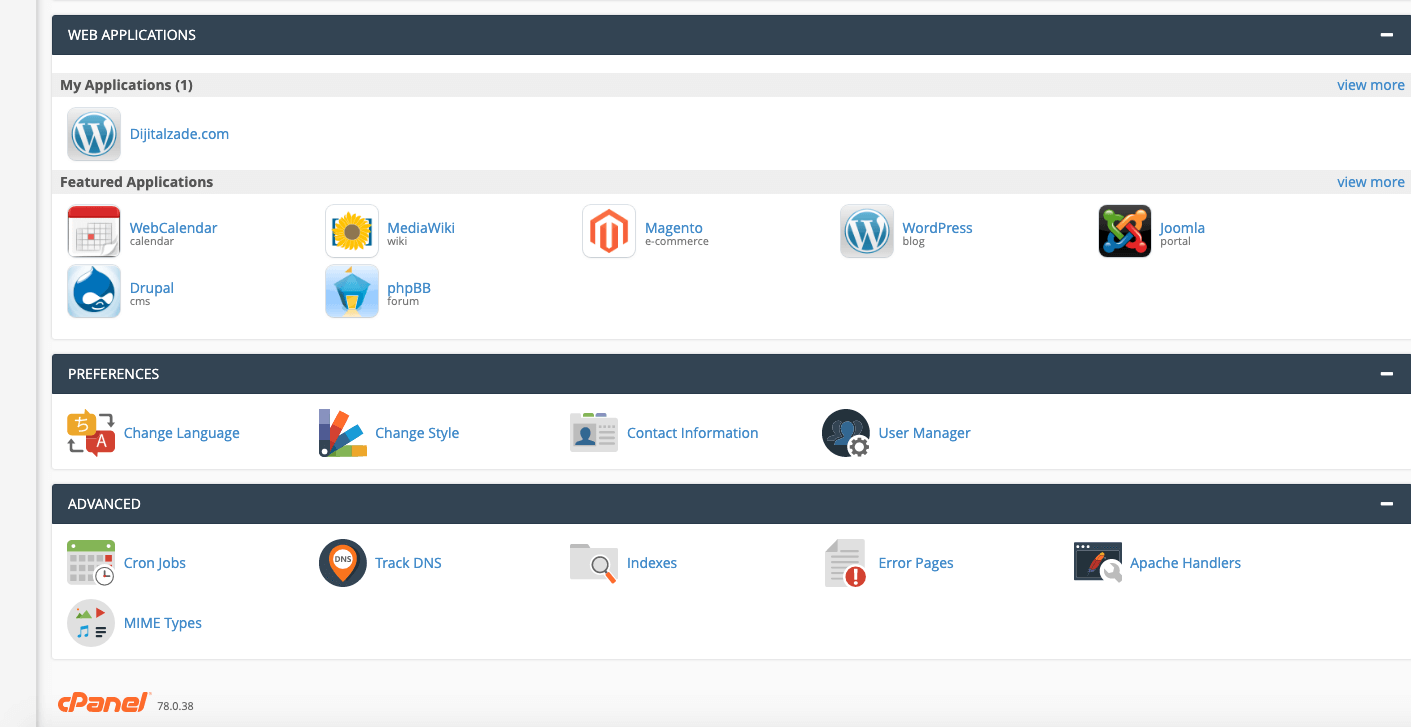Viewport: 1411px width, 727px height.
Task: Open the Apache Handlers text link
Action: [x=1185, y=563]
